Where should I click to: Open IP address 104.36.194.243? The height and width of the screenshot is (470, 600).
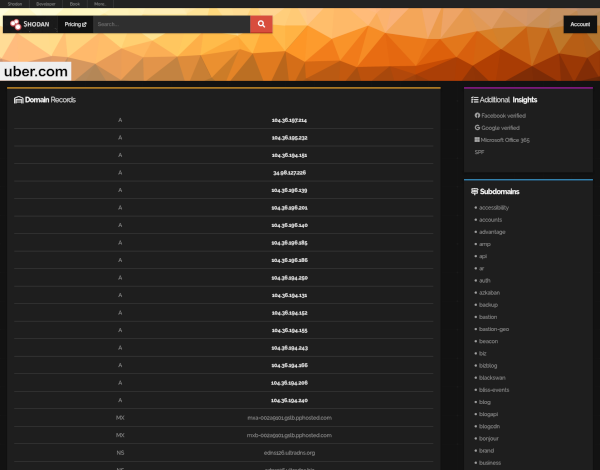coord(289,348)
